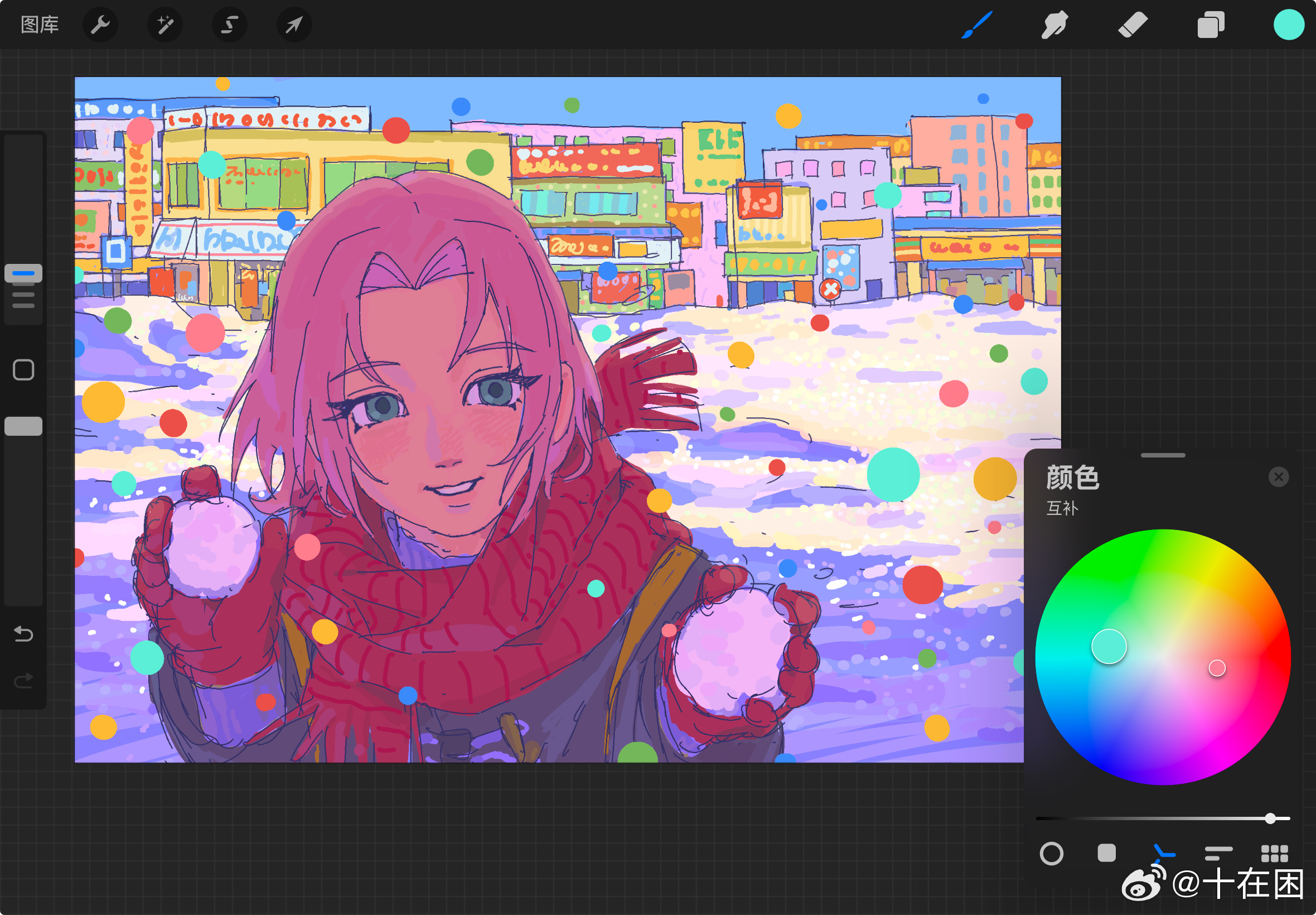Open the Actions wrench menu
1316x915 pixels.
100,25
